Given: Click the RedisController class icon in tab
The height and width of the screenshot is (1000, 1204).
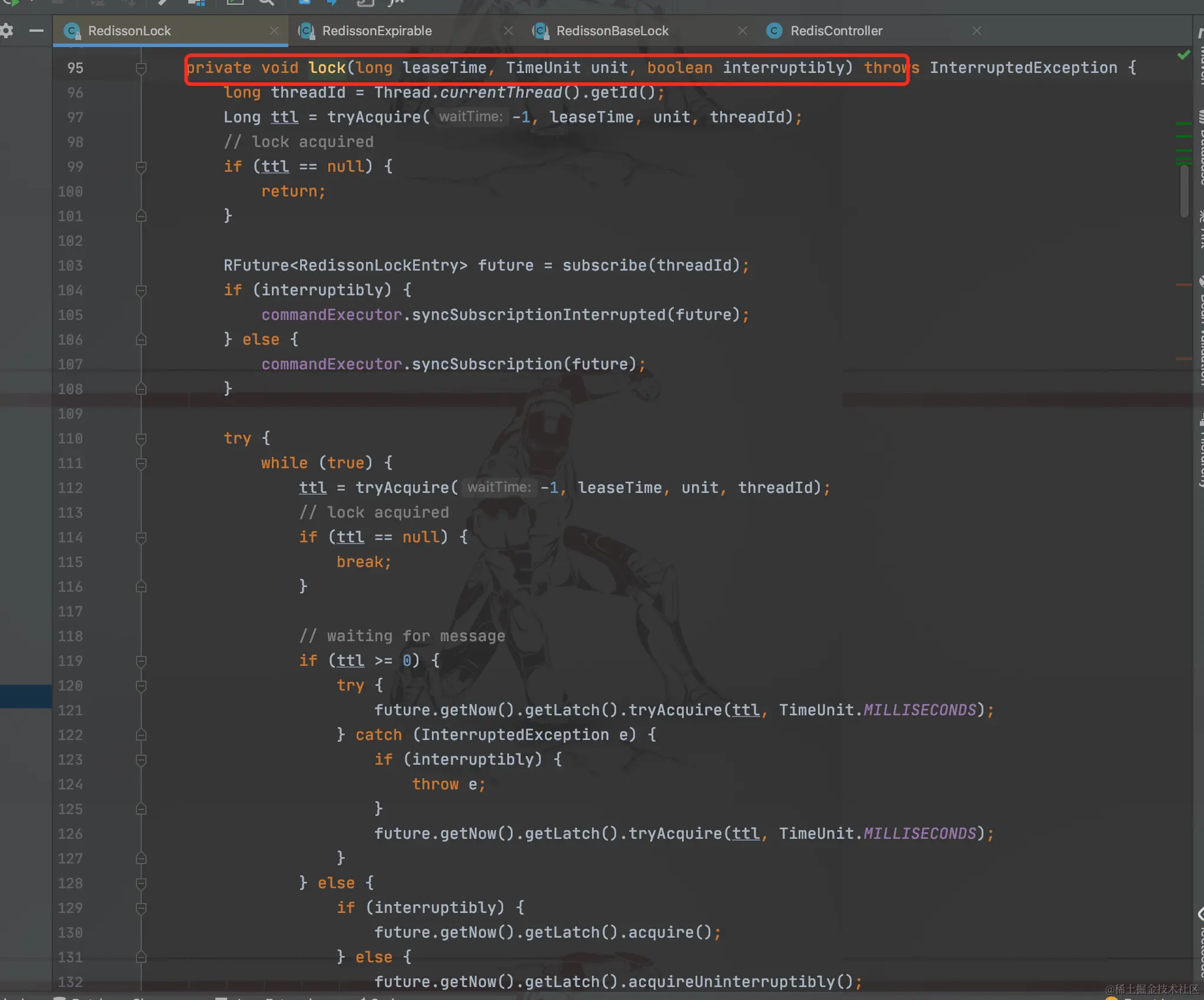Looking at the screenshot, I should (x=774, y=31).
